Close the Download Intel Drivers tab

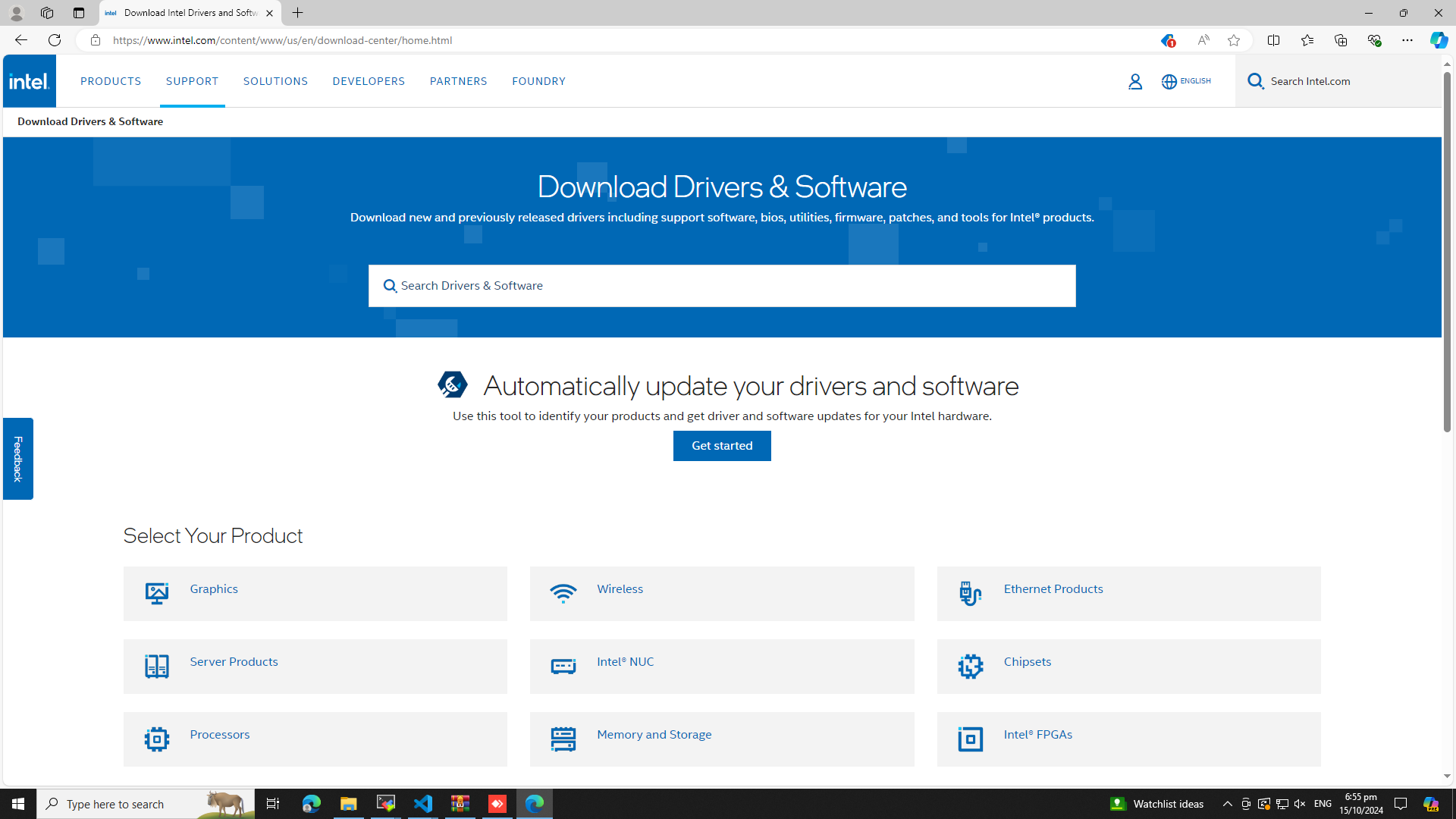(x=269, y=13)
